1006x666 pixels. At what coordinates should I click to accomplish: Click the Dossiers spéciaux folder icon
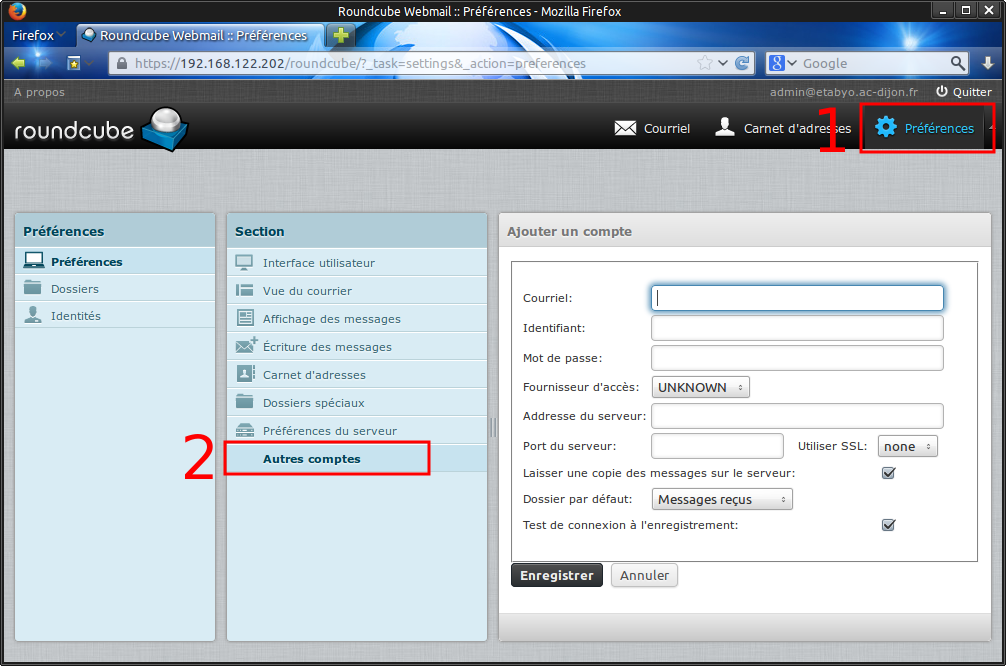pos(244,401)
